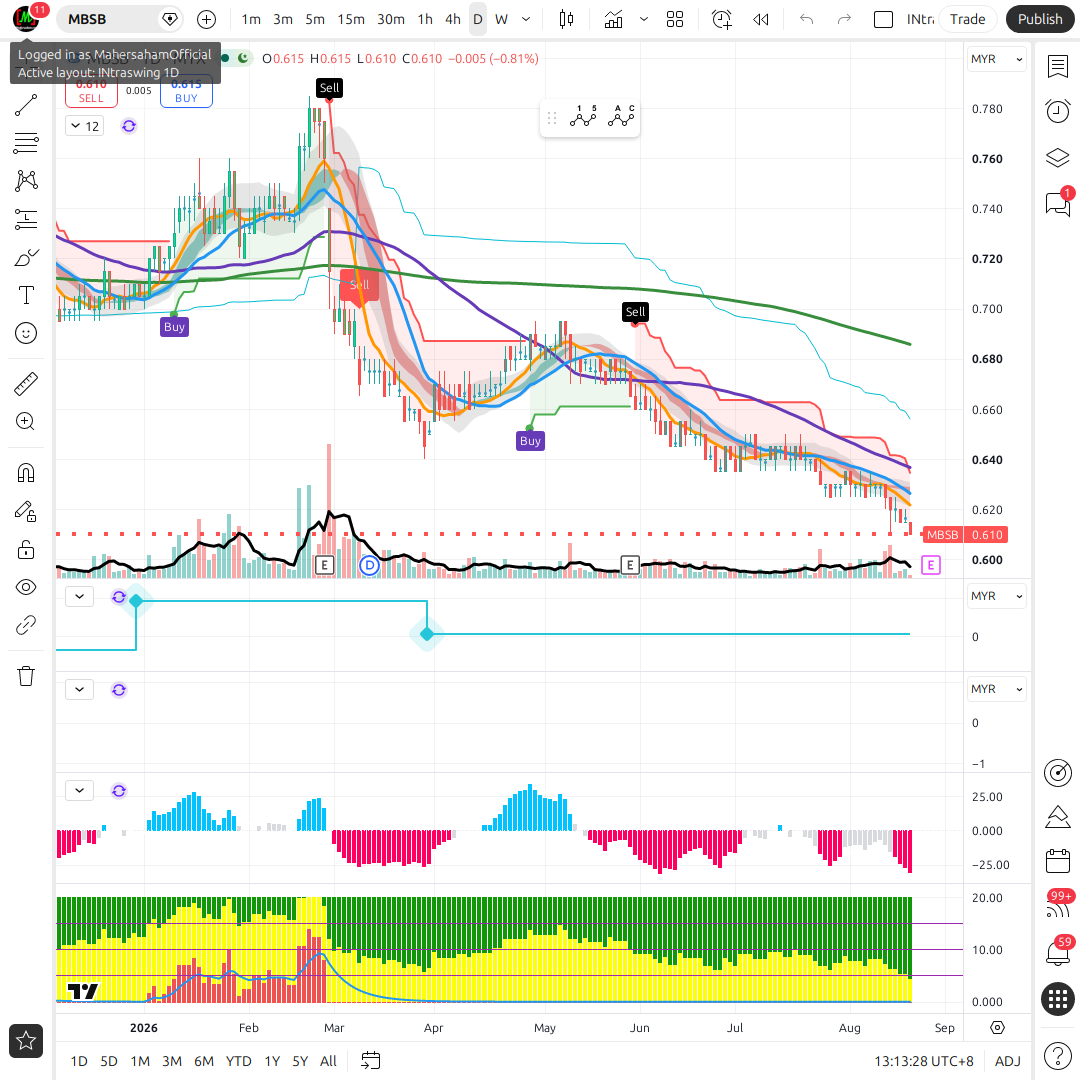Screen dimensions: 1080x1080
Task: Open the help center question icon
Action: [1057, 1055]
